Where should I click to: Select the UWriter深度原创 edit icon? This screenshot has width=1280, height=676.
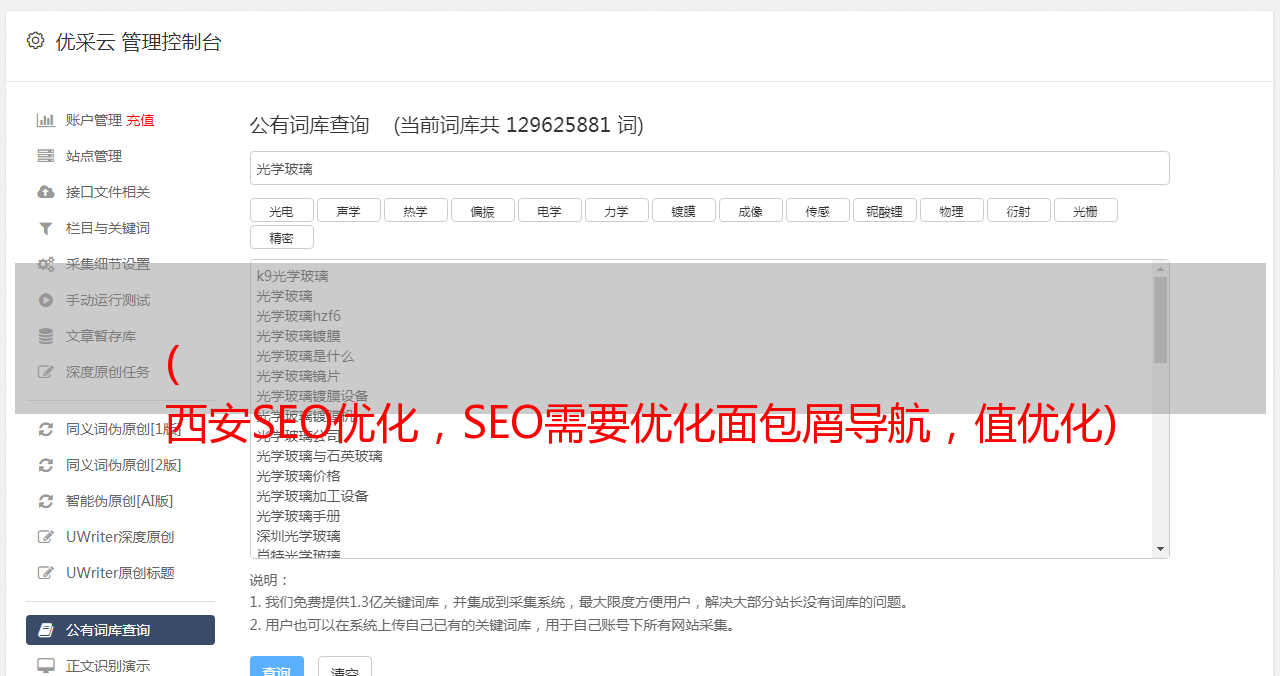point(46,537)
